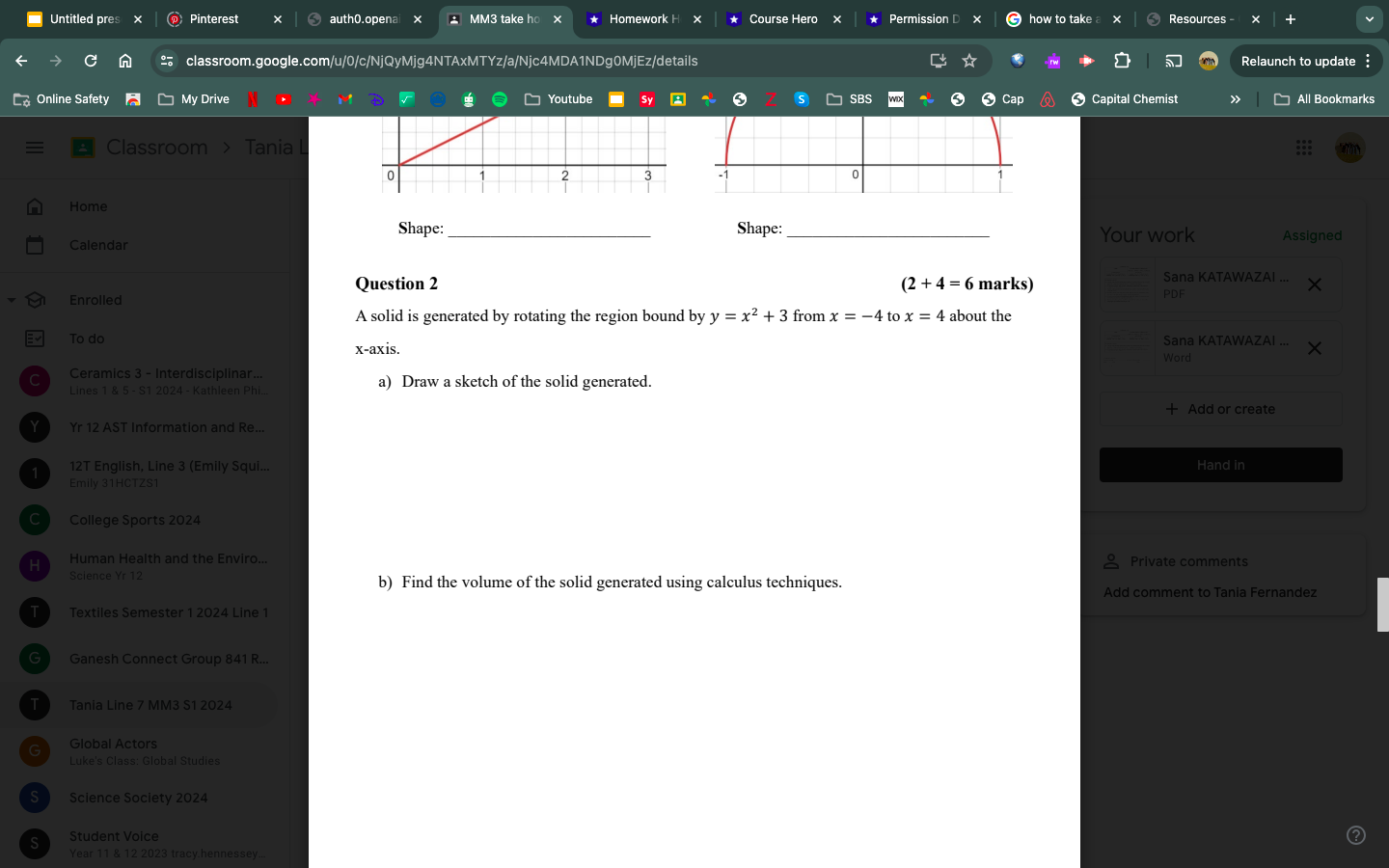Click the Add comment to Tania Fernandez field
Image resolution: width=1389 pixels, height=868 pixels.
(x=1209, y=591)
